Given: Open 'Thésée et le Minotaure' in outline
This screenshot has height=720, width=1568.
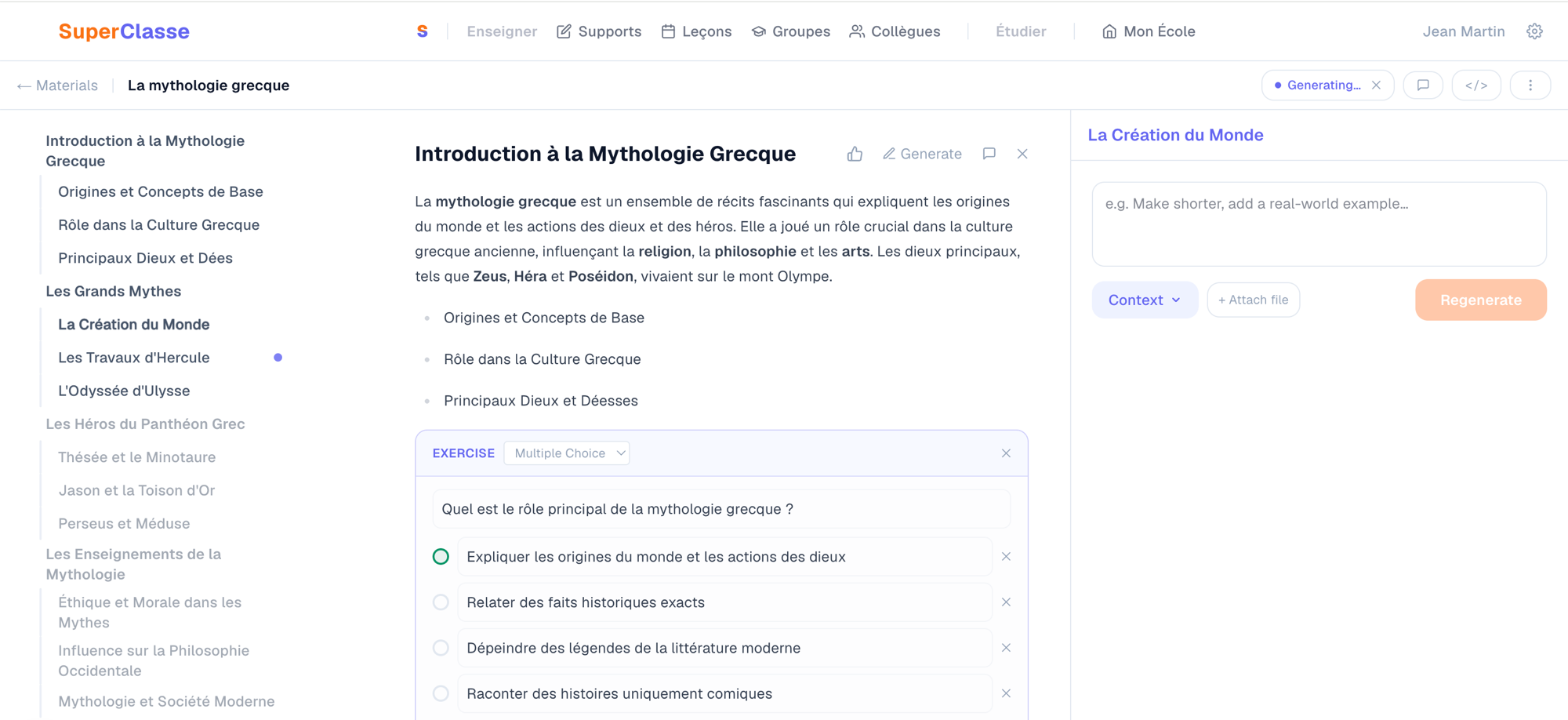Looking at the screenshot, I should tap(137, 457).
